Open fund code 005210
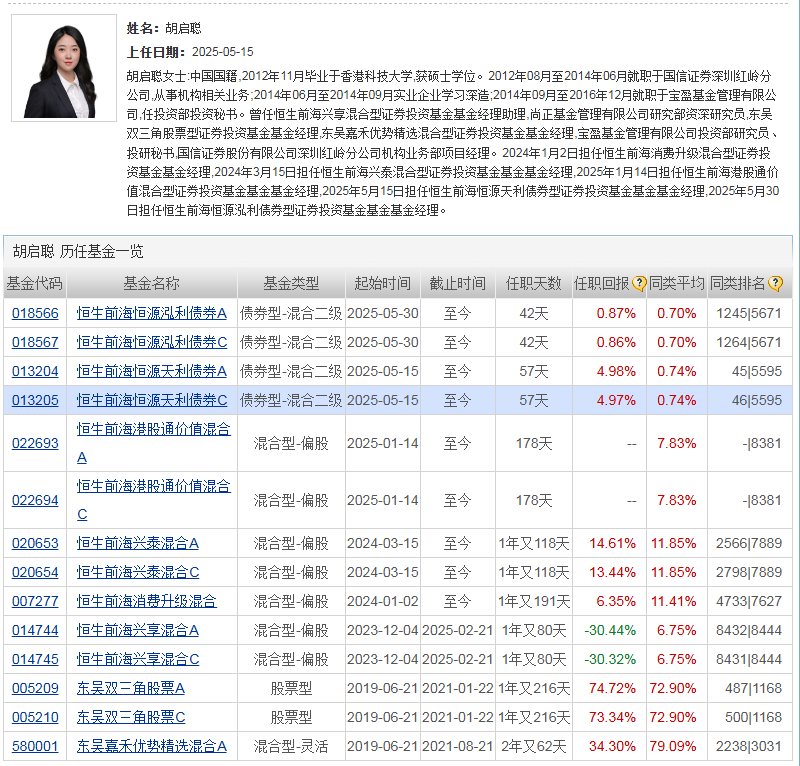Screen dimensions: 800x766 35,718
